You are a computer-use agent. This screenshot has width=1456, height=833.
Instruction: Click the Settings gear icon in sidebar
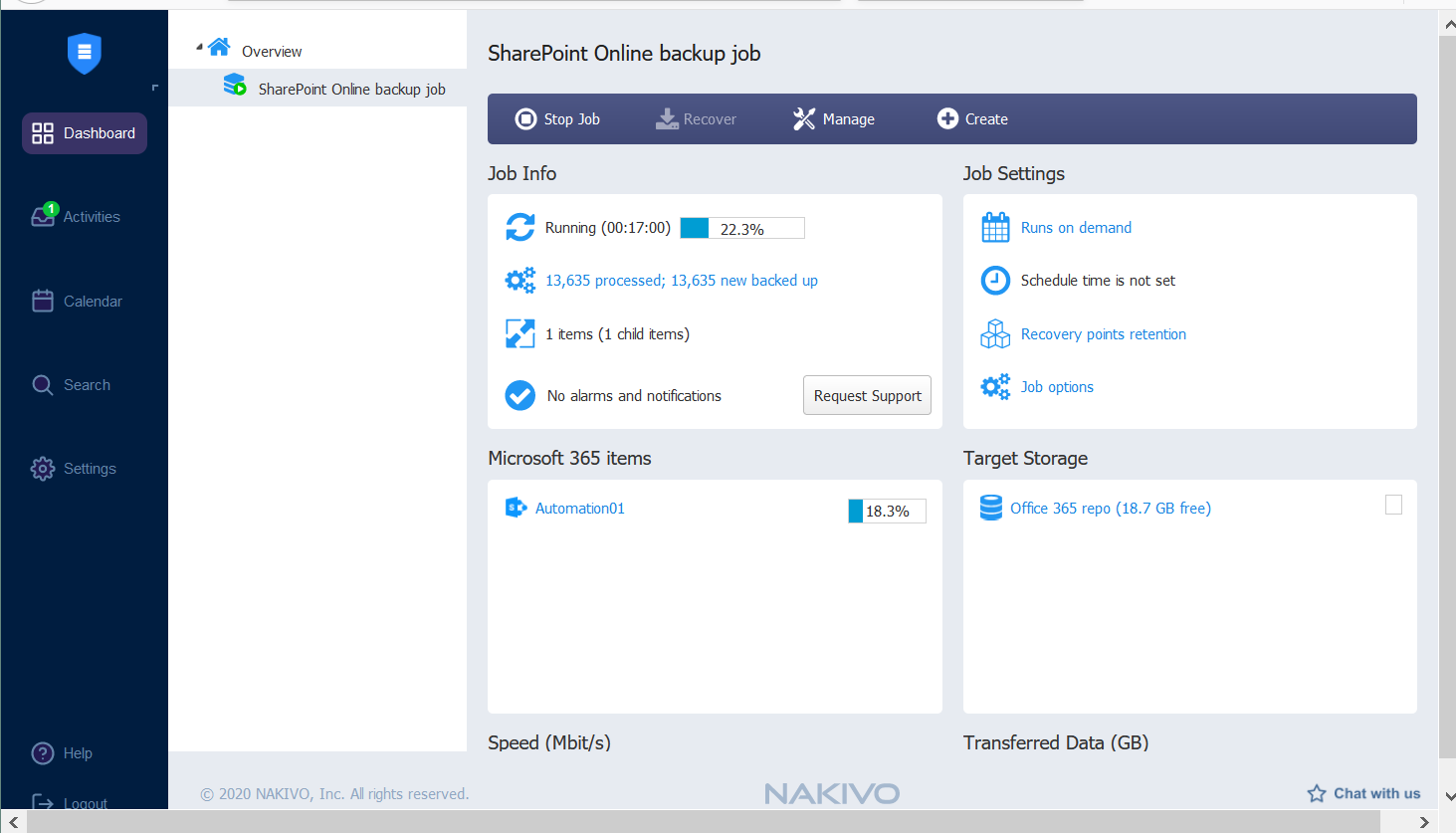(x=43, y=469)
